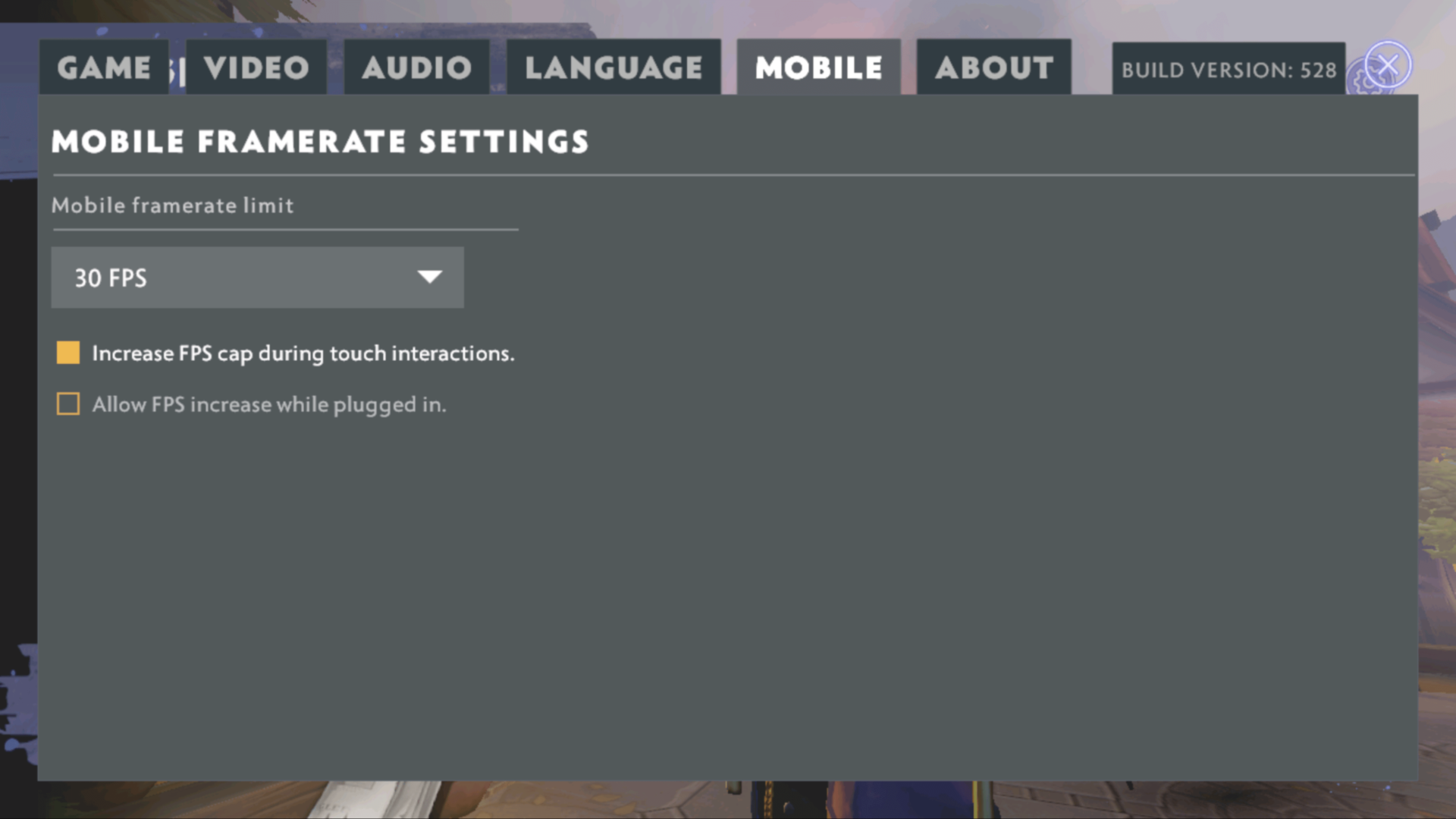Screen dimensions: 1456x819
Task: Close the settings panel with X icon
Action: (x=1388, y=65)
